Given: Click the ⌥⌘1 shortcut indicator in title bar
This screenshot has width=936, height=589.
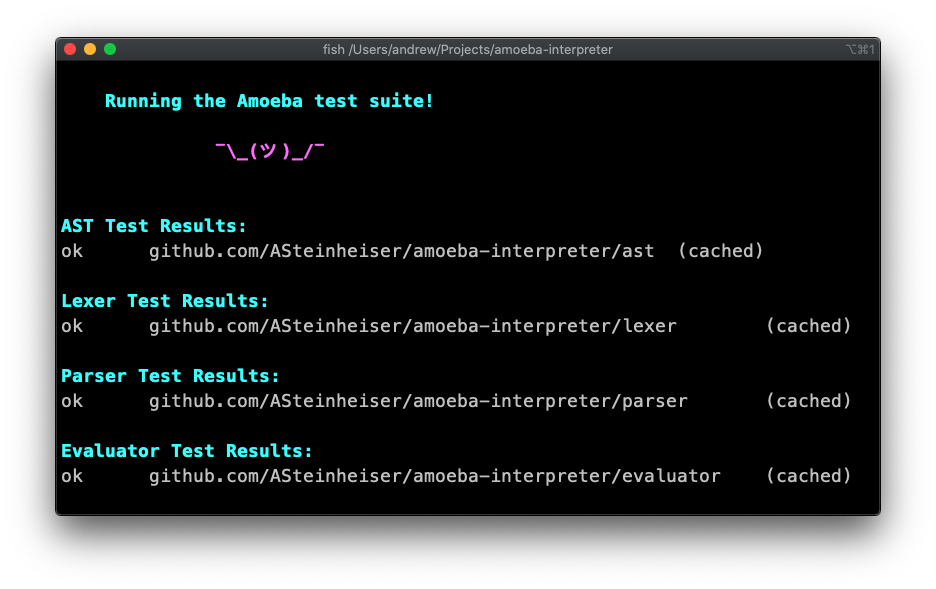Looking at the screenshot, I should pos(860,50).
